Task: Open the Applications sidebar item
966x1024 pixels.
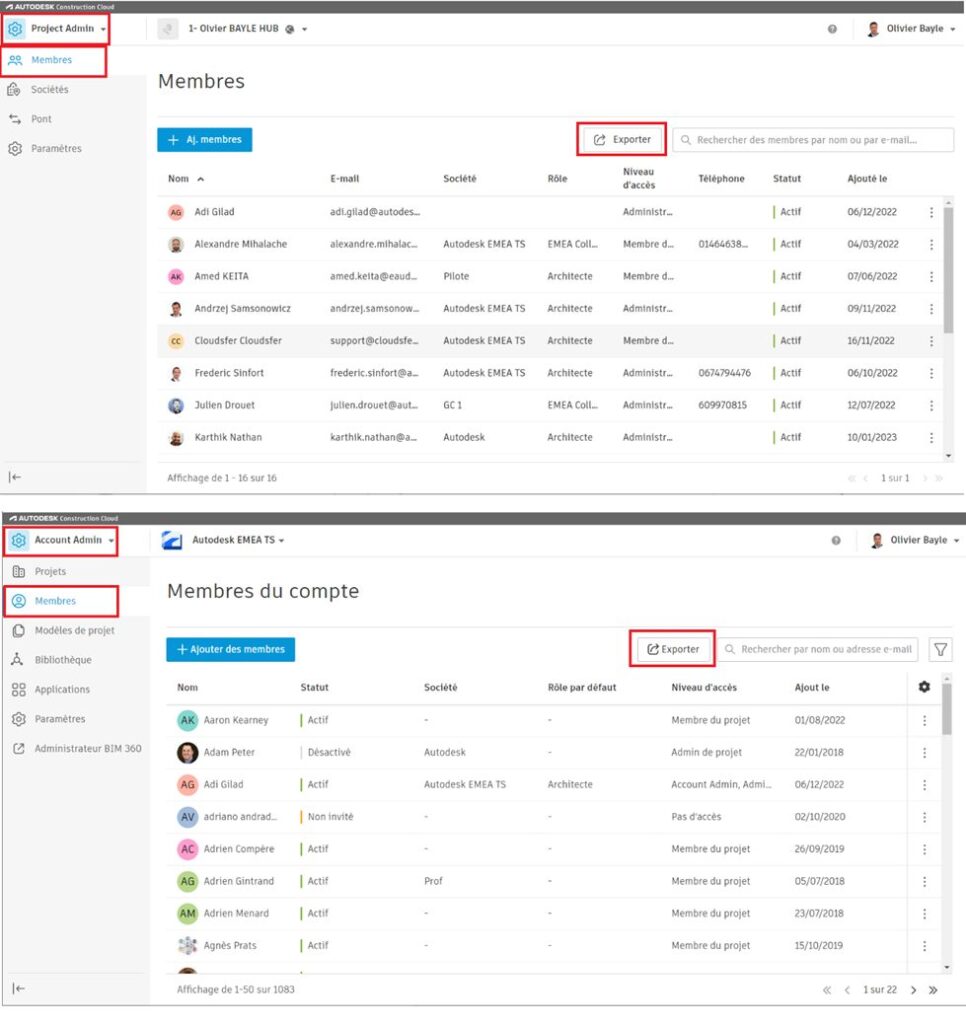Action: coord(62,690)
